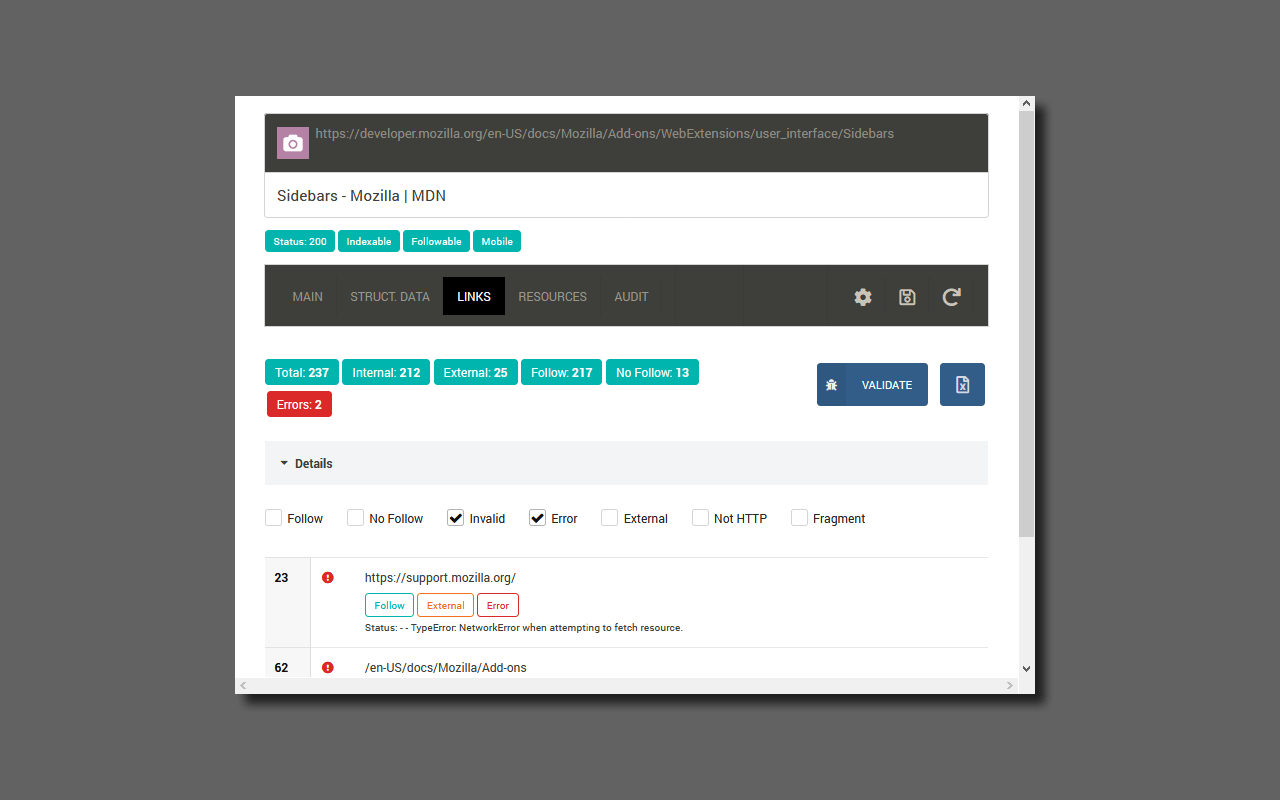This screenshot has height=800, width=1280.
Task: Uncheck the Invalid filter checkbox
Action: (455, 518)
